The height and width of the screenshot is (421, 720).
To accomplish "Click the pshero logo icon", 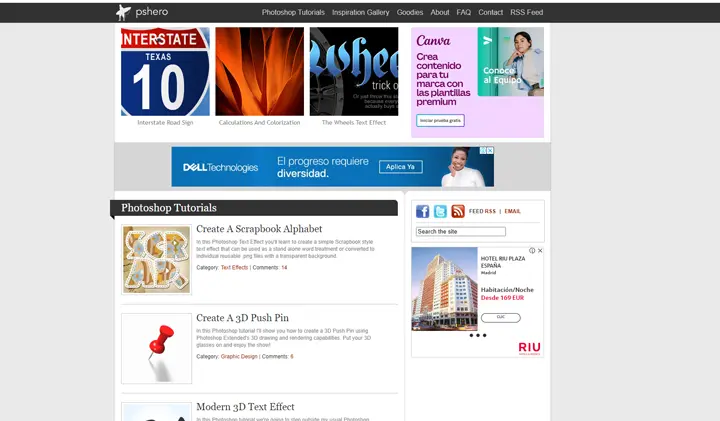I will [123, 12].
